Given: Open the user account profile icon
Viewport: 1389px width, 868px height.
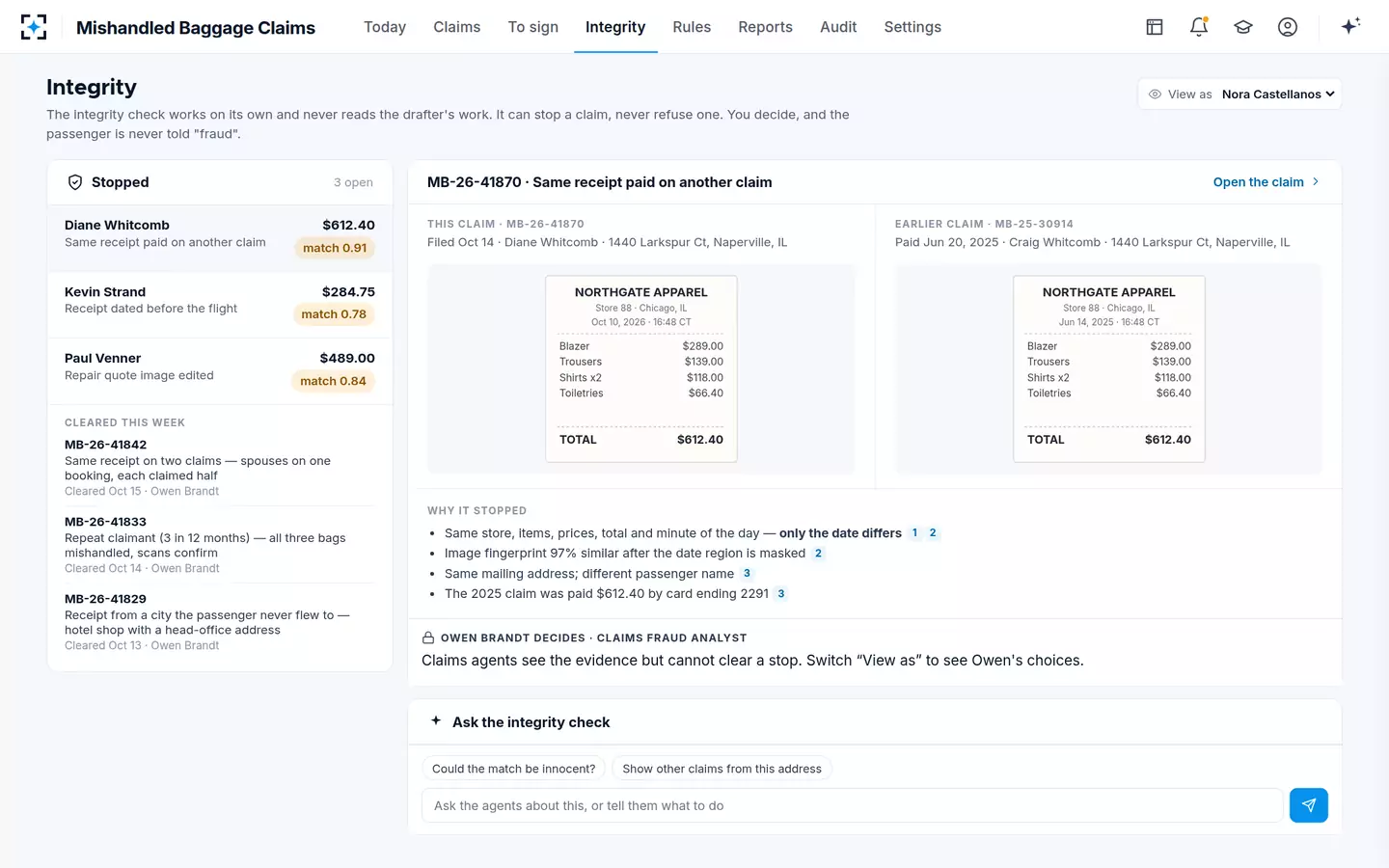Looking at the screenshot, I should (1288, 27).
